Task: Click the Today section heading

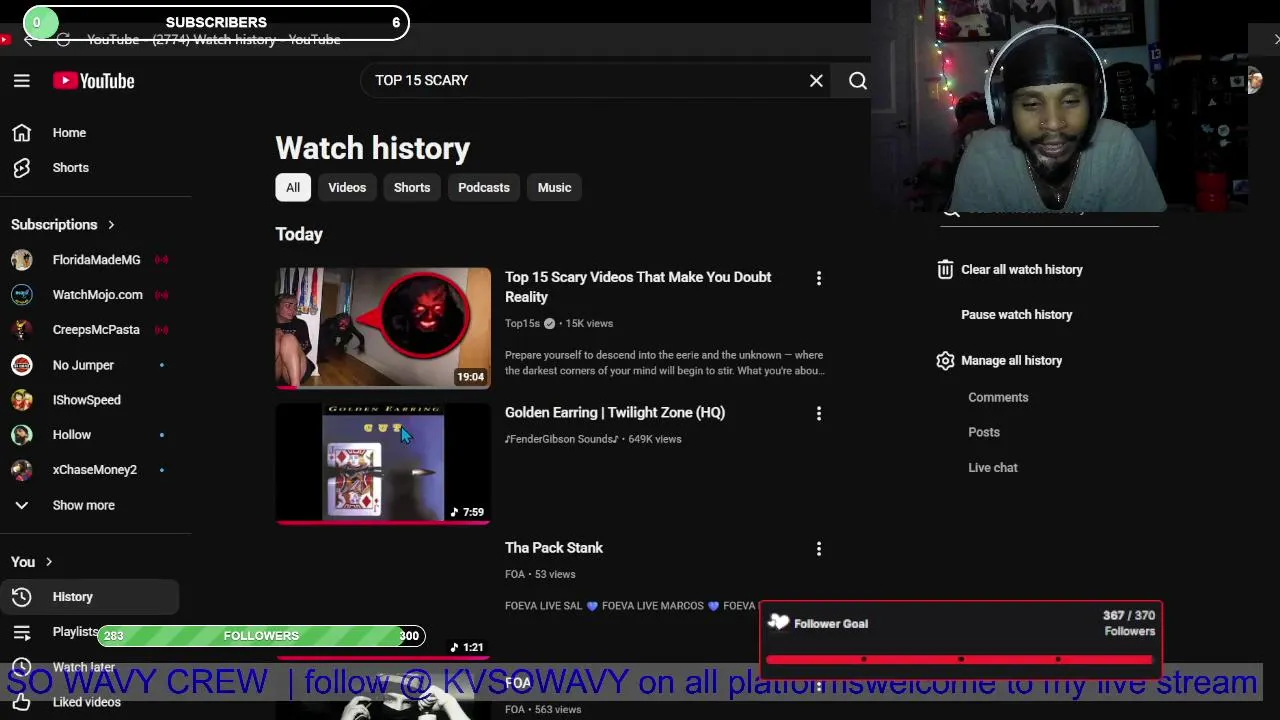Action: [299, 234]
